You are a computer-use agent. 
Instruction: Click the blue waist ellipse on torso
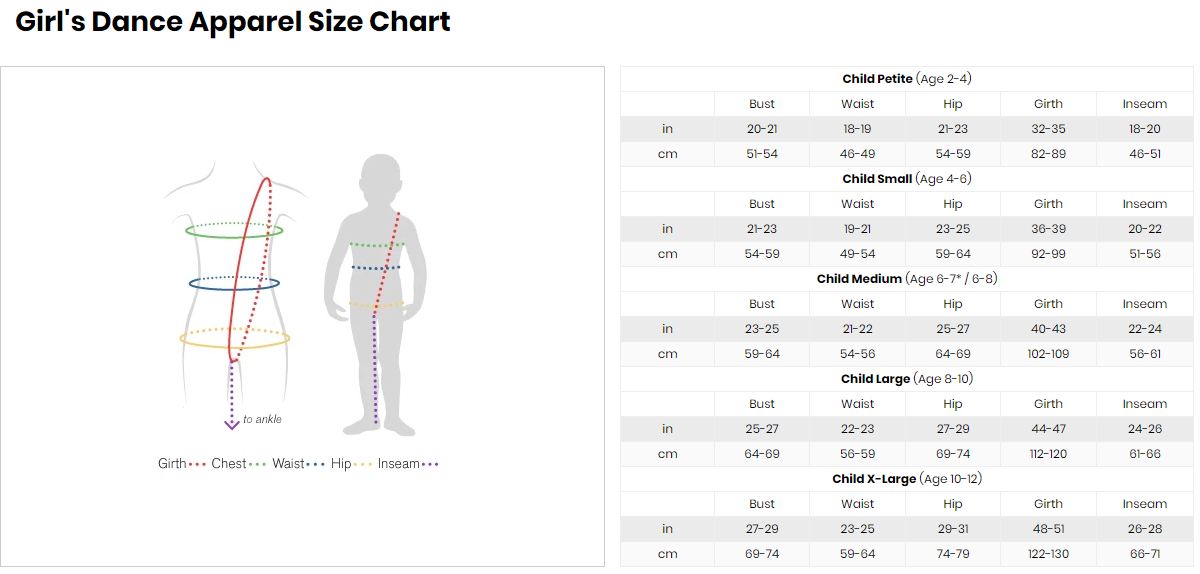(234, 283)
